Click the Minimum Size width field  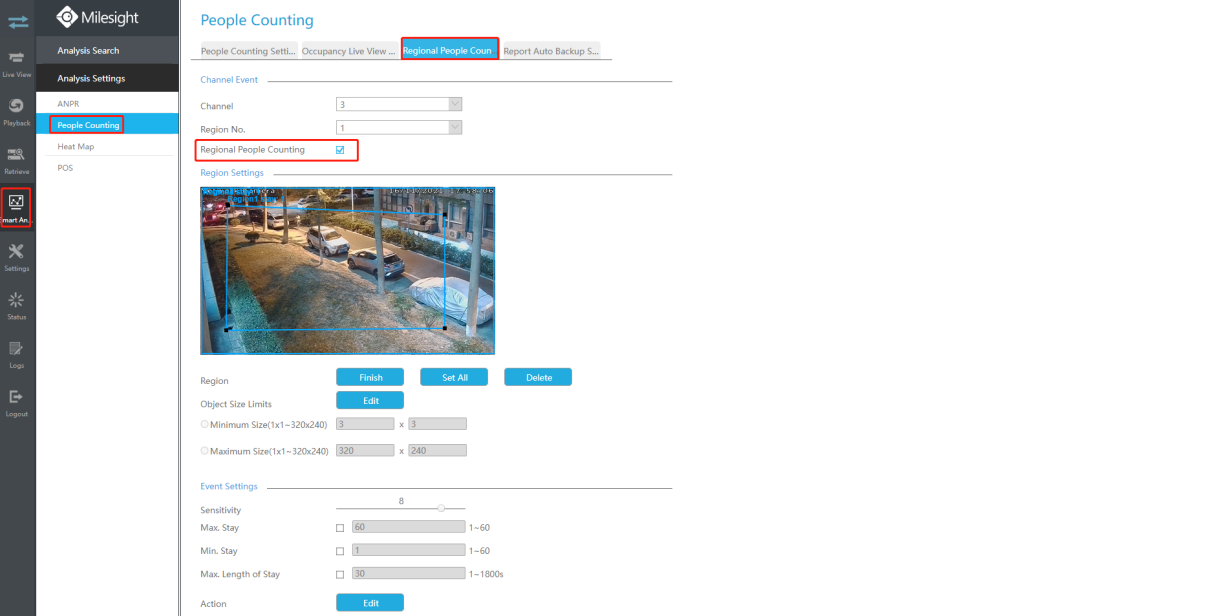coord(365,424)
